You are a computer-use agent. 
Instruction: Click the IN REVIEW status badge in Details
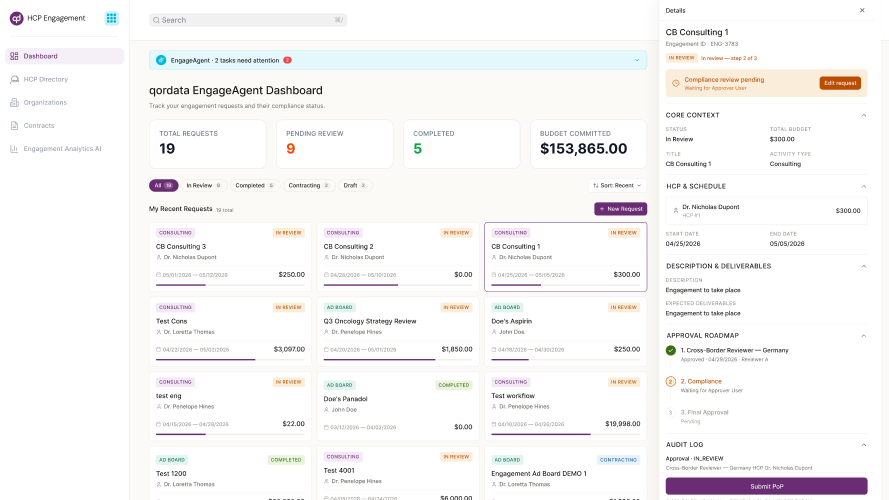coord(681,58)
